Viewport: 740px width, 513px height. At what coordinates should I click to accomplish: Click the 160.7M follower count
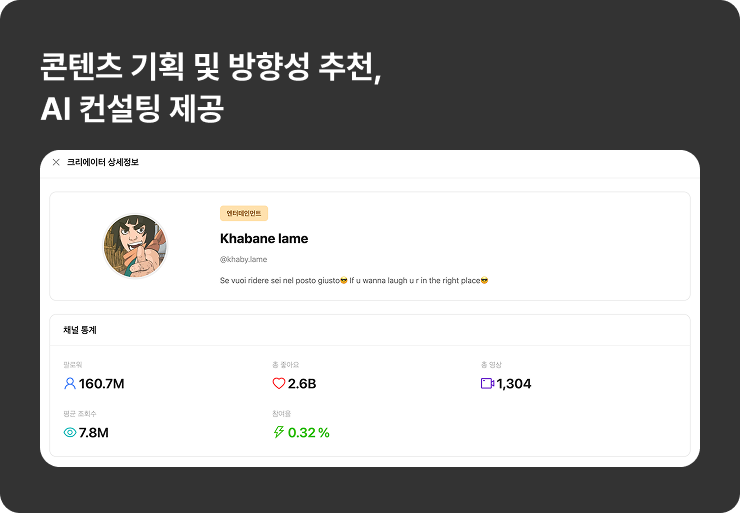click(101, 383)
